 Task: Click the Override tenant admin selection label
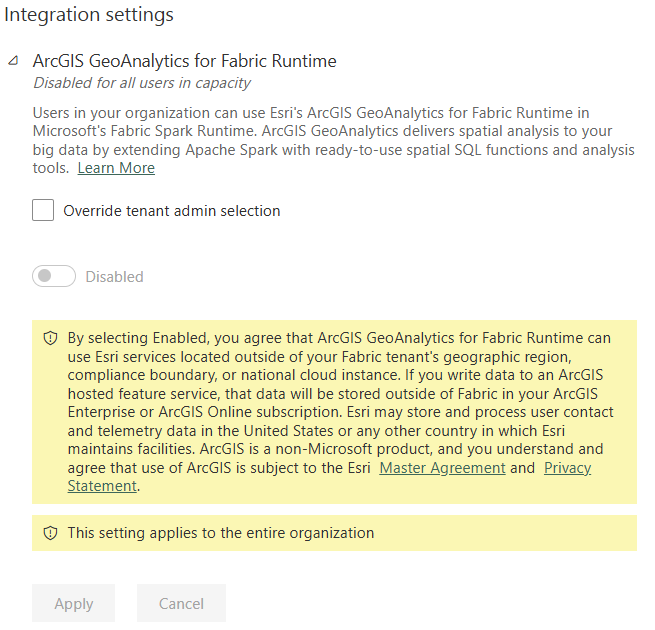pyautogui.click(x=172, y=211)
